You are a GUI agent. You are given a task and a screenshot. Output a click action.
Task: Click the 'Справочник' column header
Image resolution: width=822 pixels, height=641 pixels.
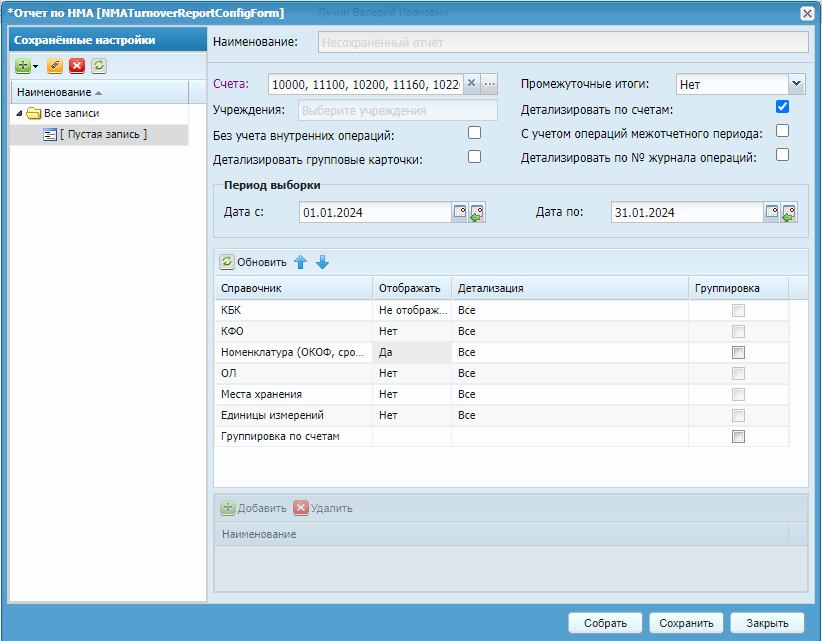point(294,288)
